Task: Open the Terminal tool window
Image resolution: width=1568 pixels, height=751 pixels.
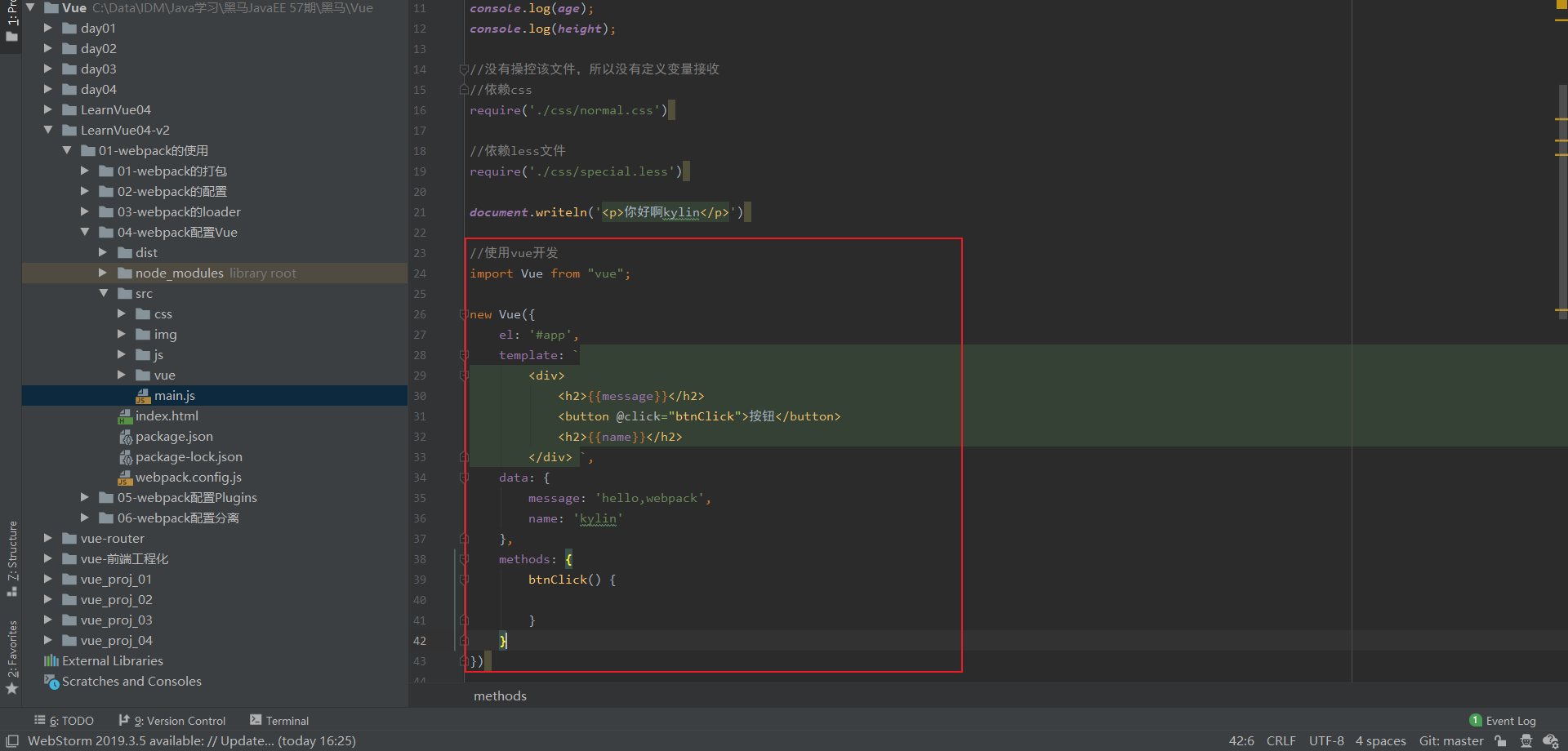Action: (x=279, y=721)
